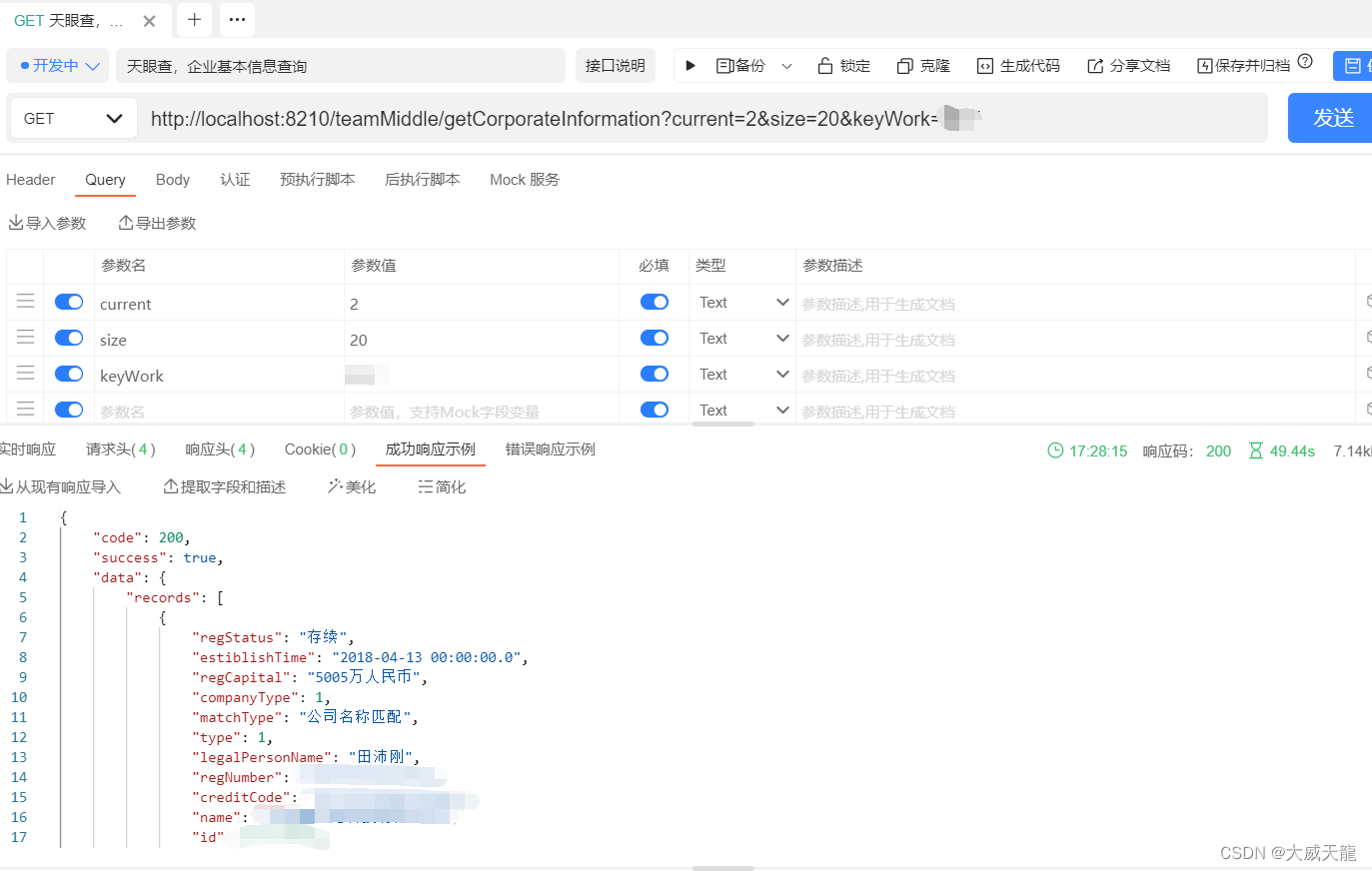Click the 保存并归档 save and archive button
This screenshot has width=1372, height=871.
pyautogui.click(x=1244, y=66)
